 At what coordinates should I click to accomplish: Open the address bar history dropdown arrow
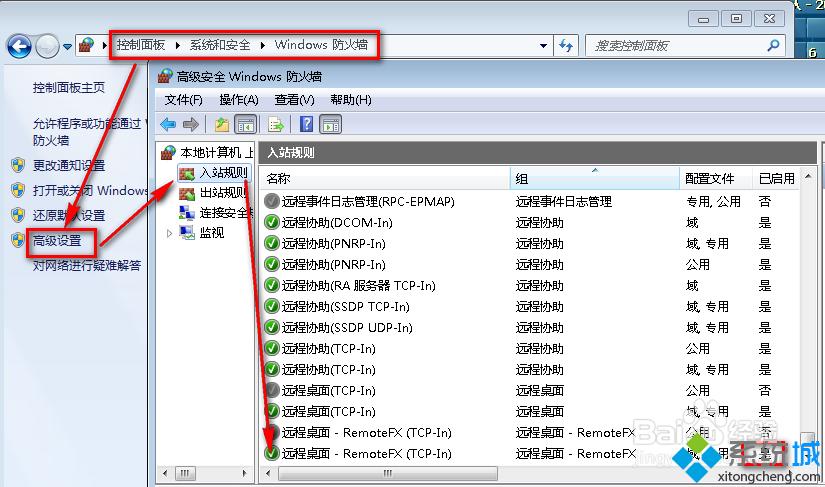click(x=544, y=46)
